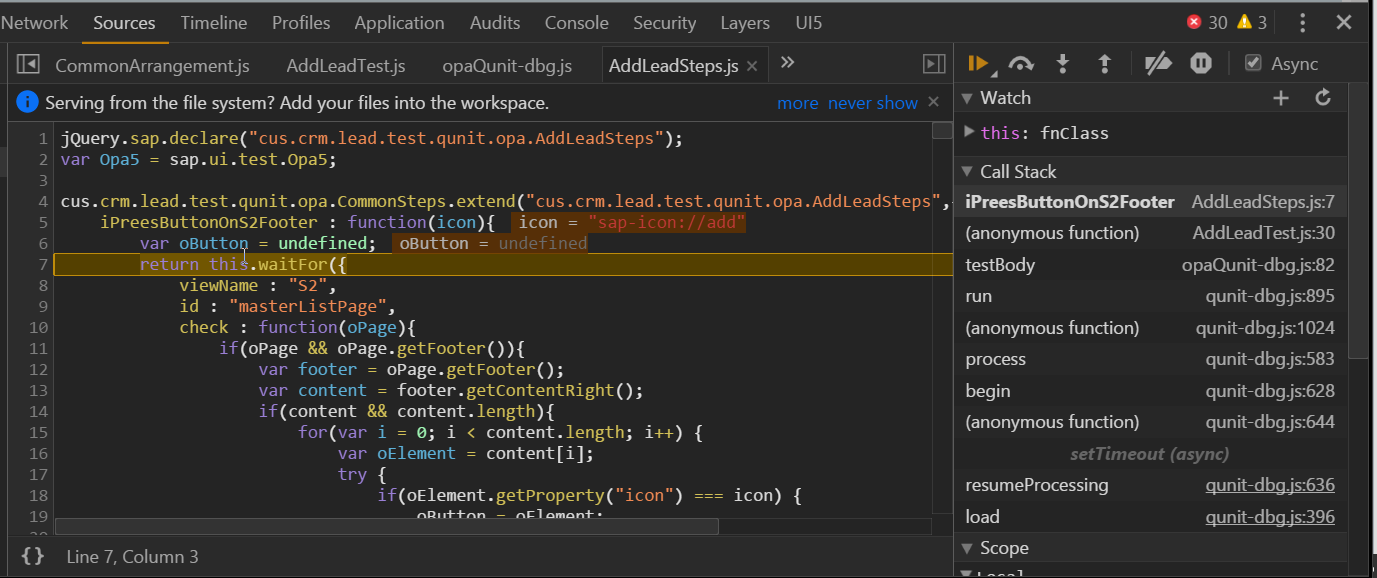The width and height of the screenshot is (1377, 578).
Task: Close the AddLeadSteps.js file tab
Action: pyautogui.click(x=752, y=67)
